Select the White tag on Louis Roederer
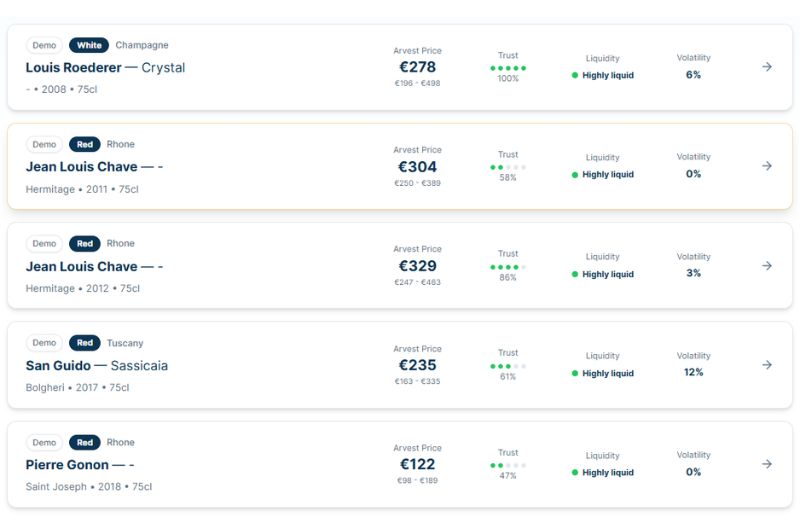Viewport: 800px width, 531px height. [x=89, y=45]
